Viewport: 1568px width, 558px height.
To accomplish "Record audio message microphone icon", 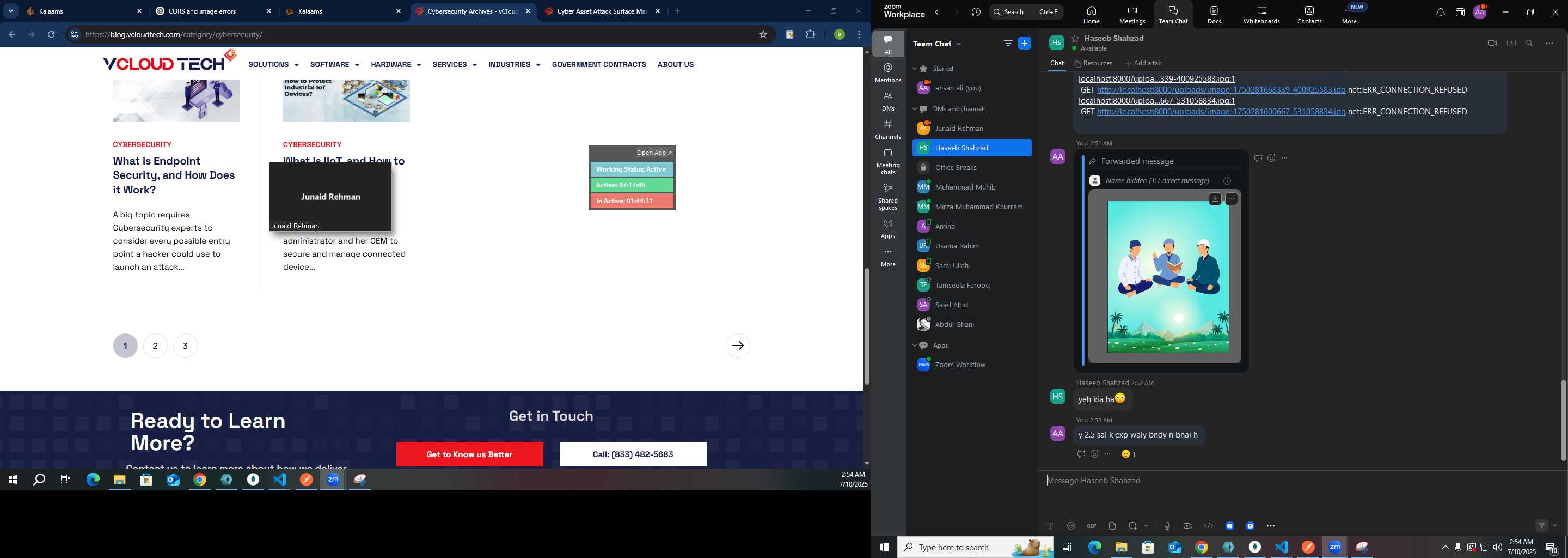I will tap(1167, 526).
